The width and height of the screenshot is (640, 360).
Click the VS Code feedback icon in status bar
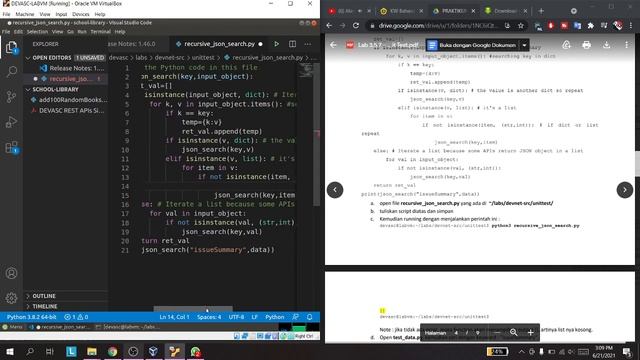click(x=296, y=317)
